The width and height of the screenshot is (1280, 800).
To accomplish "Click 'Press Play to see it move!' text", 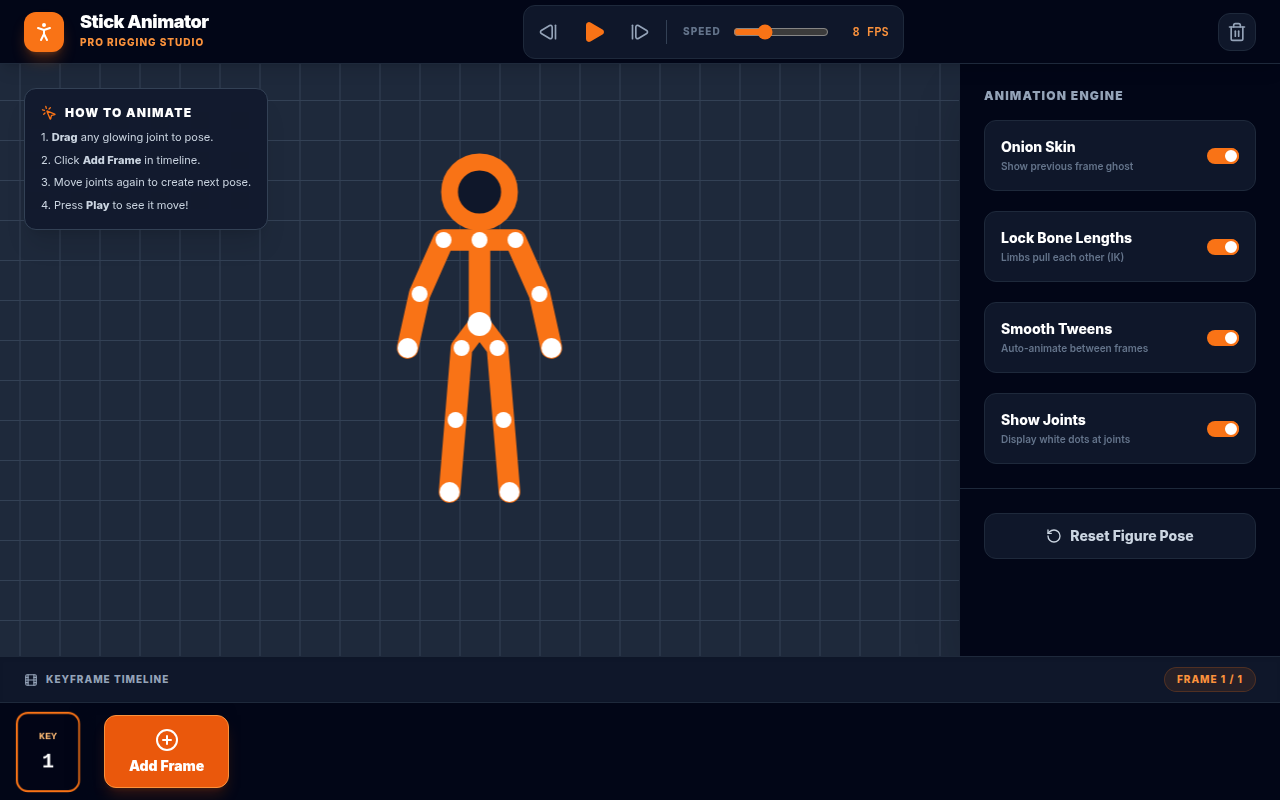I will (x=115, y=205).
